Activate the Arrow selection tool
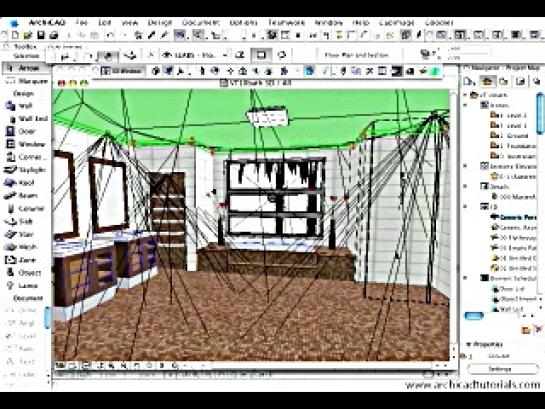Image resolution: width=545 pixels, height=409 pixels. tap(24, 68)
